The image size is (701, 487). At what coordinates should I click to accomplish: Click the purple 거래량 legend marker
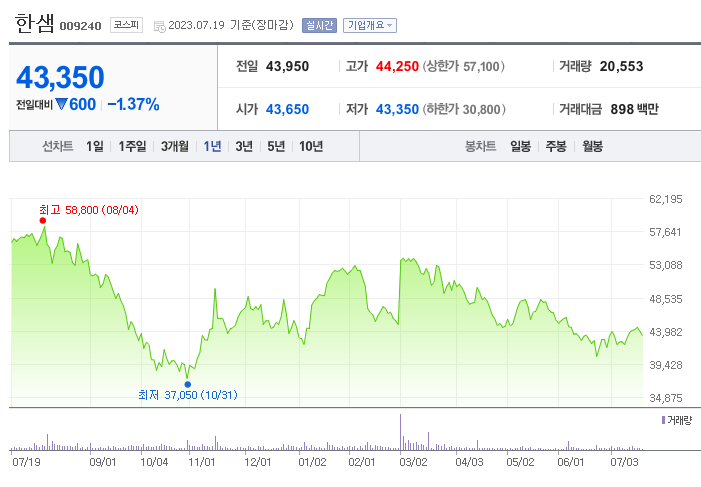663,420
